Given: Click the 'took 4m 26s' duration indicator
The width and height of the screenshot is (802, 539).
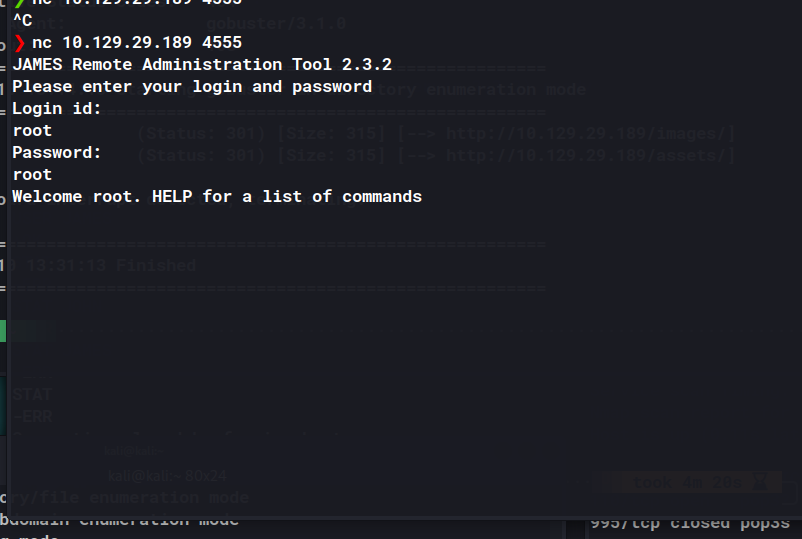Looking at the screenshot, I should [680, 482].
